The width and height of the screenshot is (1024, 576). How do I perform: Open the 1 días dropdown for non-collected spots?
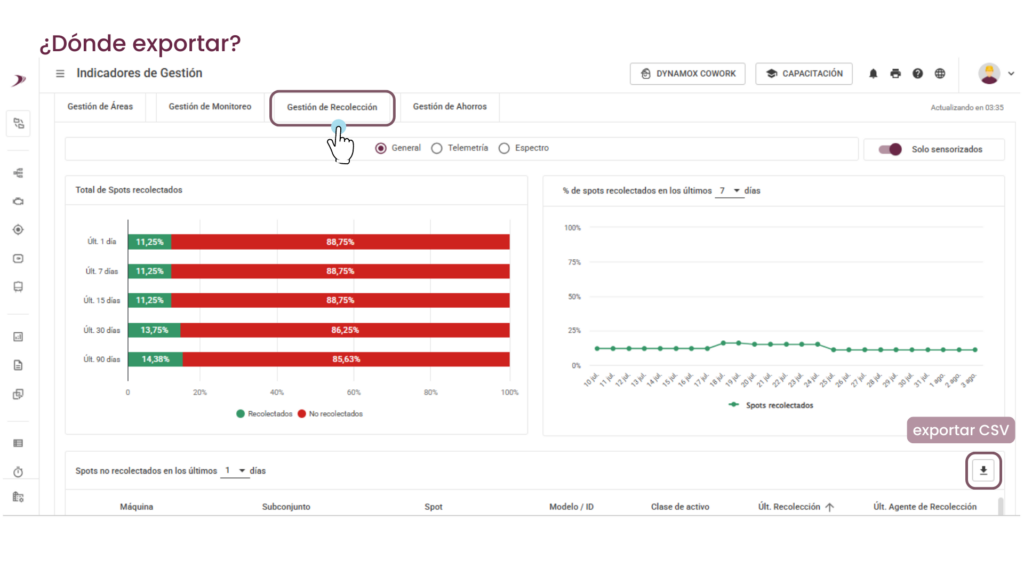coord(234,470)
